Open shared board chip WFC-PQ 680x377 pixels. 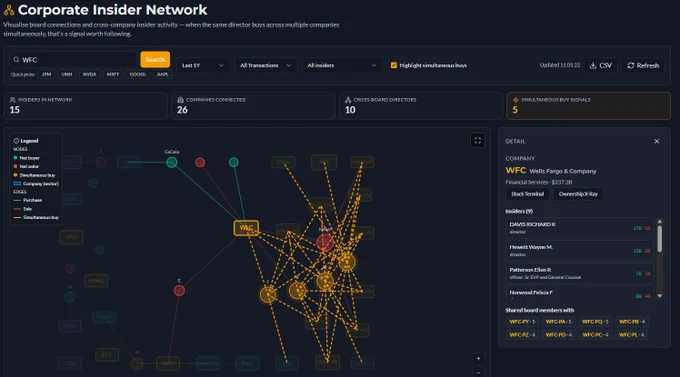[x=595, y=321]
